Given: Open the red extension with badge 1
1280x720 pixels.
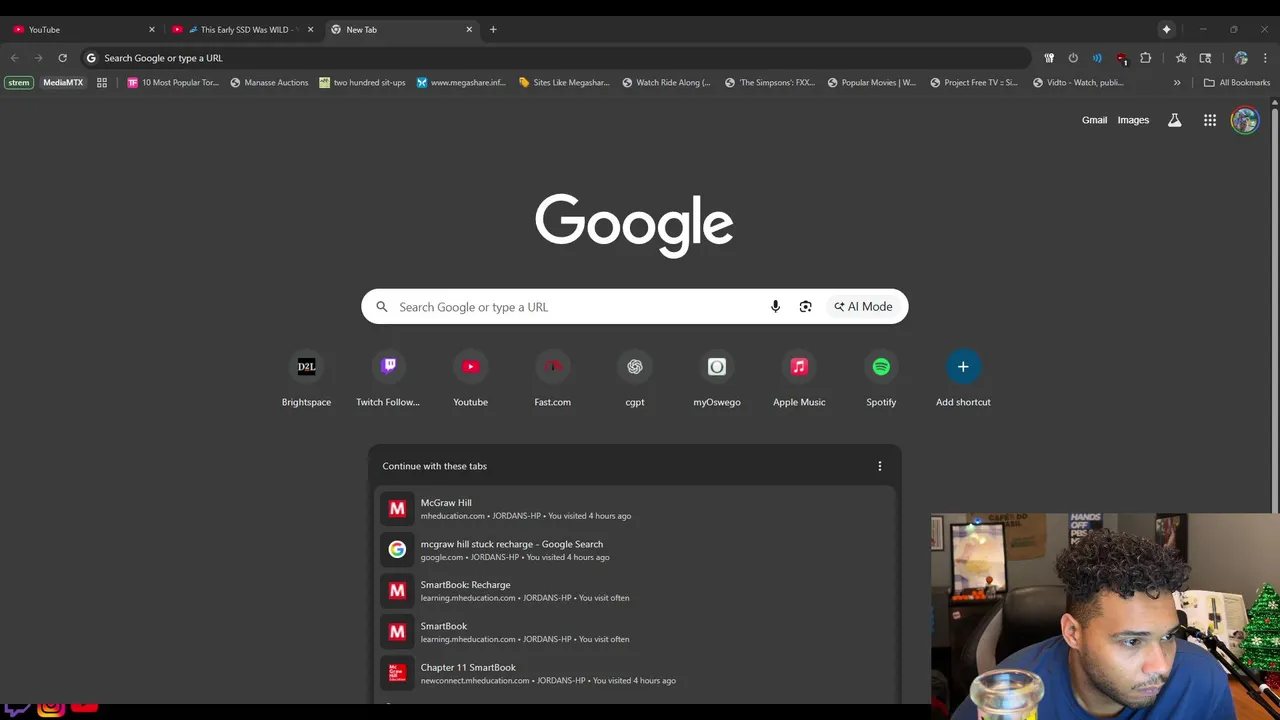Looking at the screenshot, I should coord(1122,58).
